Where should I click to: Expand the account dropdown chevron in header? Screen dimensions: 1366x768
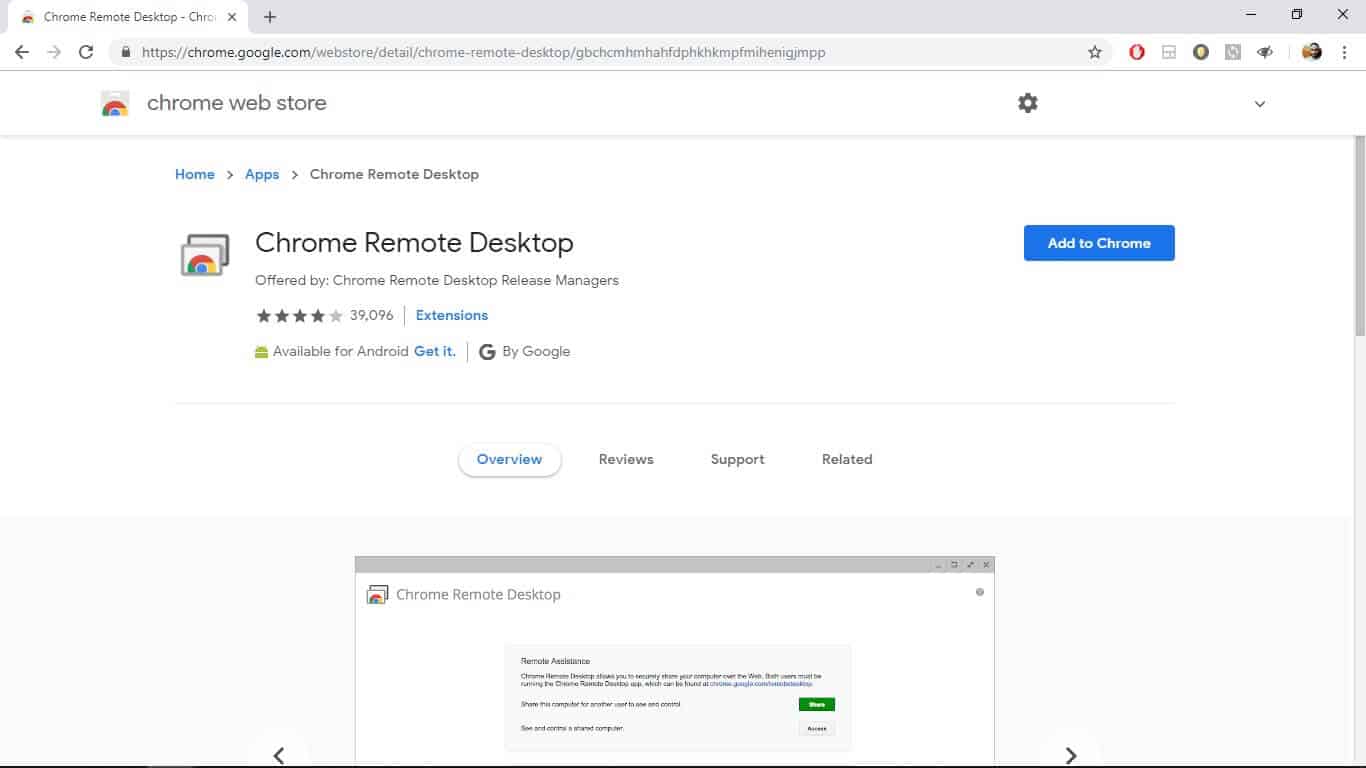point(1260,104)
